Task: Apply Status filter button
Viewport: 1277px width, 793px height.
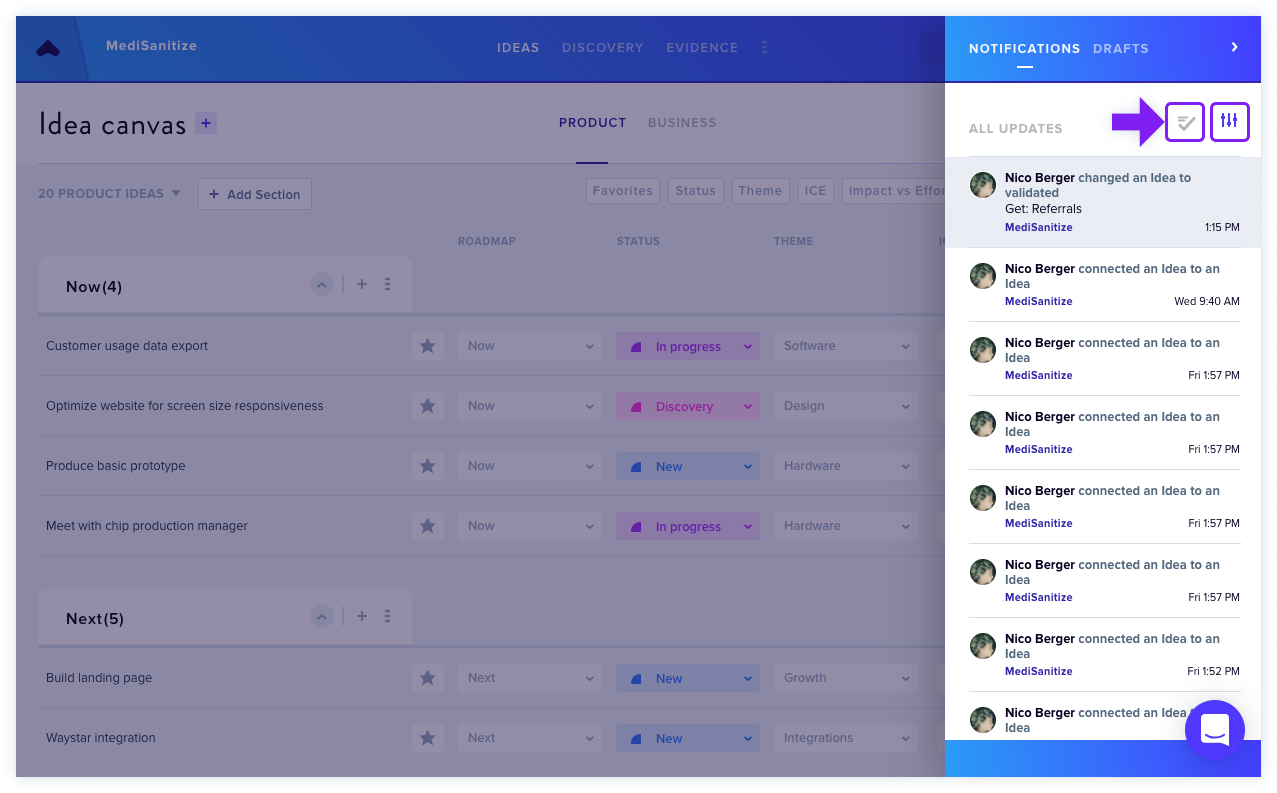Action: click(x=695, y=191)
